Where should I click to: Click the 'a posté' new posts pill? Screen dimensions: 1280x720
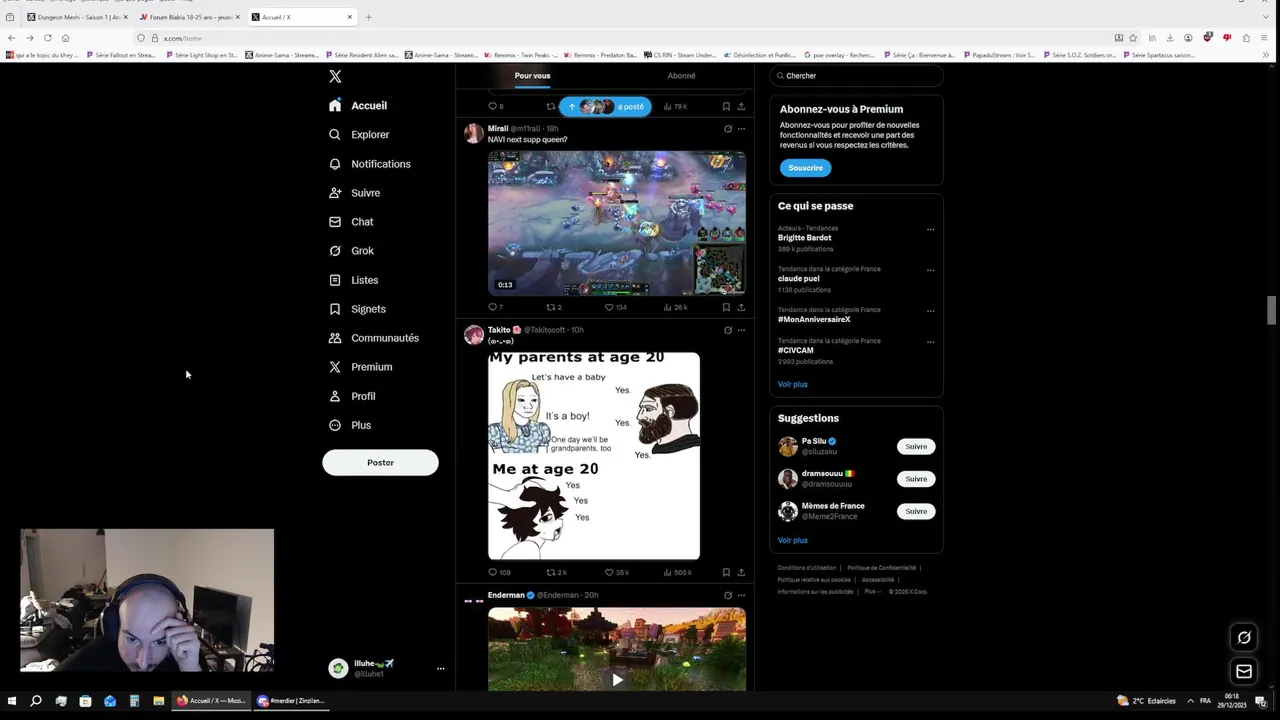605,106
